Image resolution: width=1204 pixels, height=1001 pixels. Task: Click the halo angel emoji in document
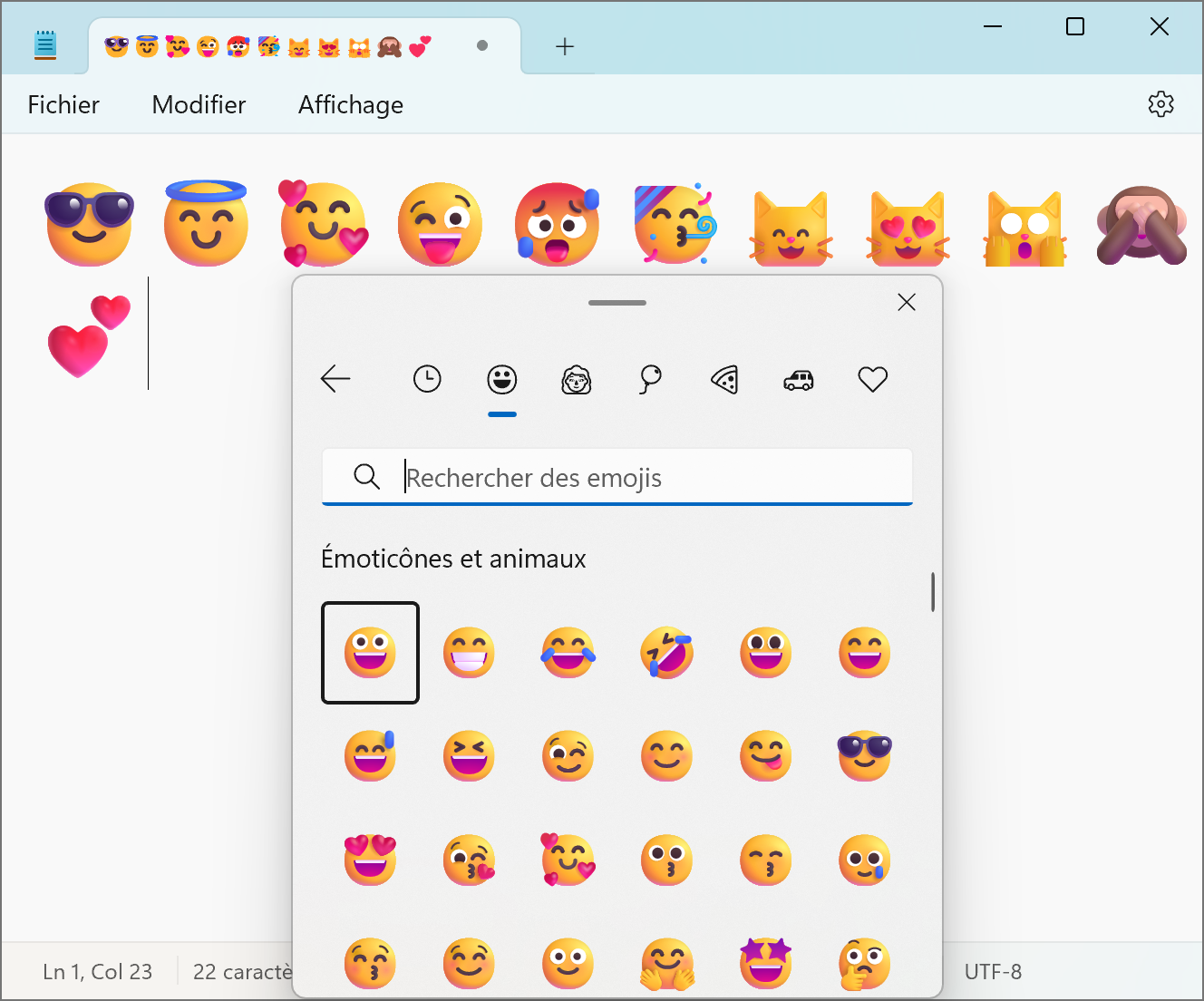pyautogui.click(x=206, y=222)
